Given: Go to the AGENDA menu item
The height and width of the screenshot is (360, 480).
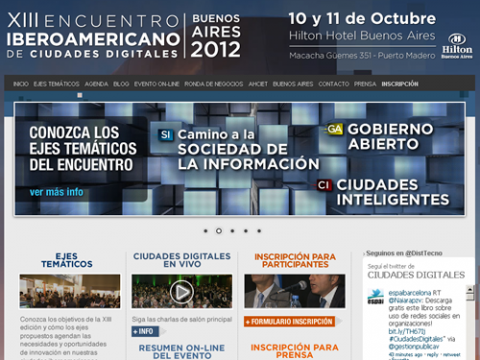Looking at the screenshot, I should pyautogui.click(x=96, y=84).
